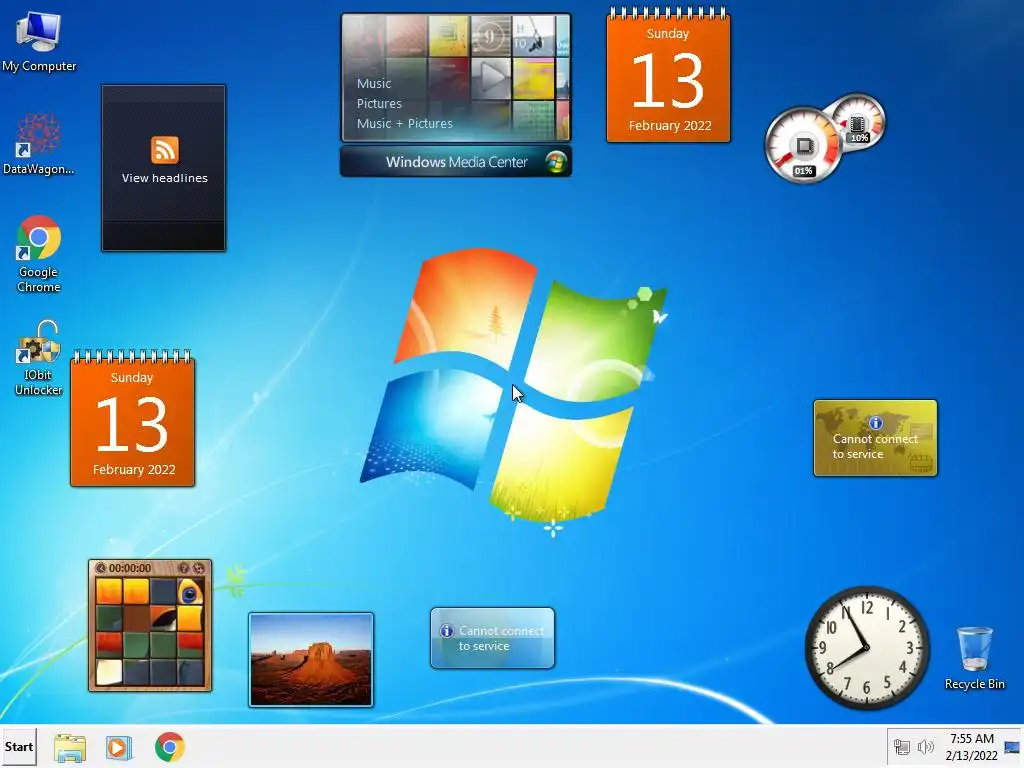Click the calendar gadget beneath the IObit Unlocker icon
This screenshot has height=768, width=1024.
click(133, 419)
